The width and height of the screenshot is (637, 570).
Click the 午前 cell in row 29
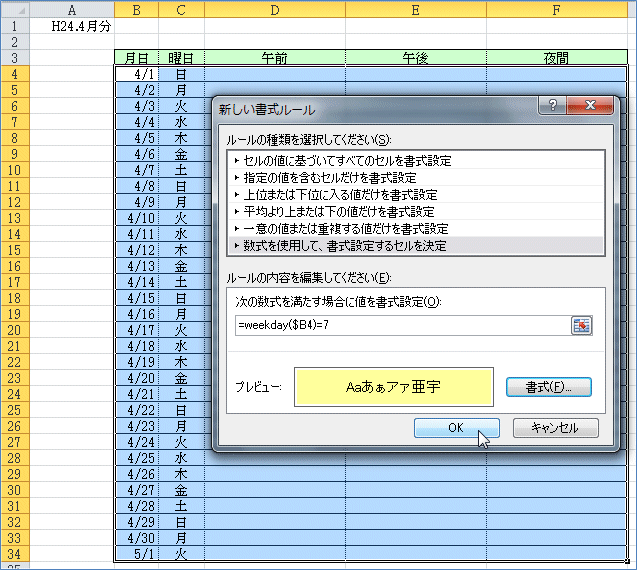(x=275, y=474)
